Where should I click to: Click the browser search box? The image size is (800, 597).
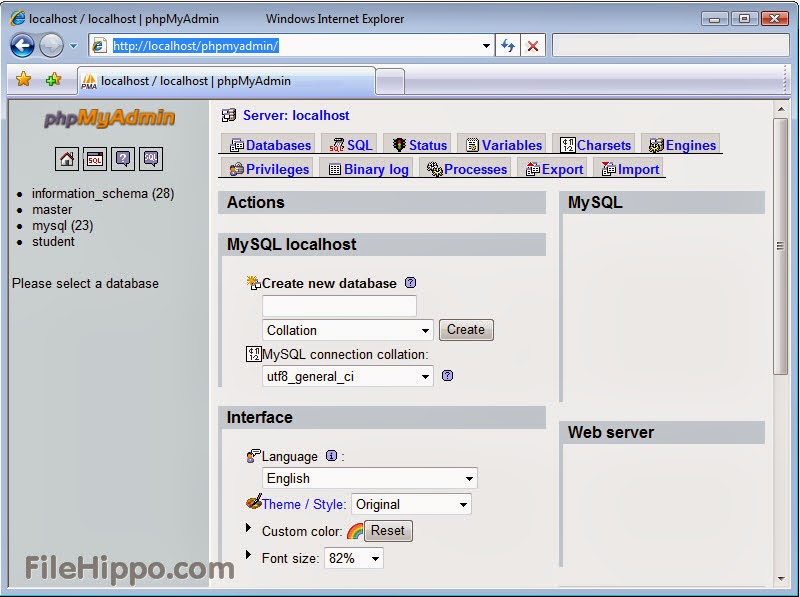coord(671,45)
